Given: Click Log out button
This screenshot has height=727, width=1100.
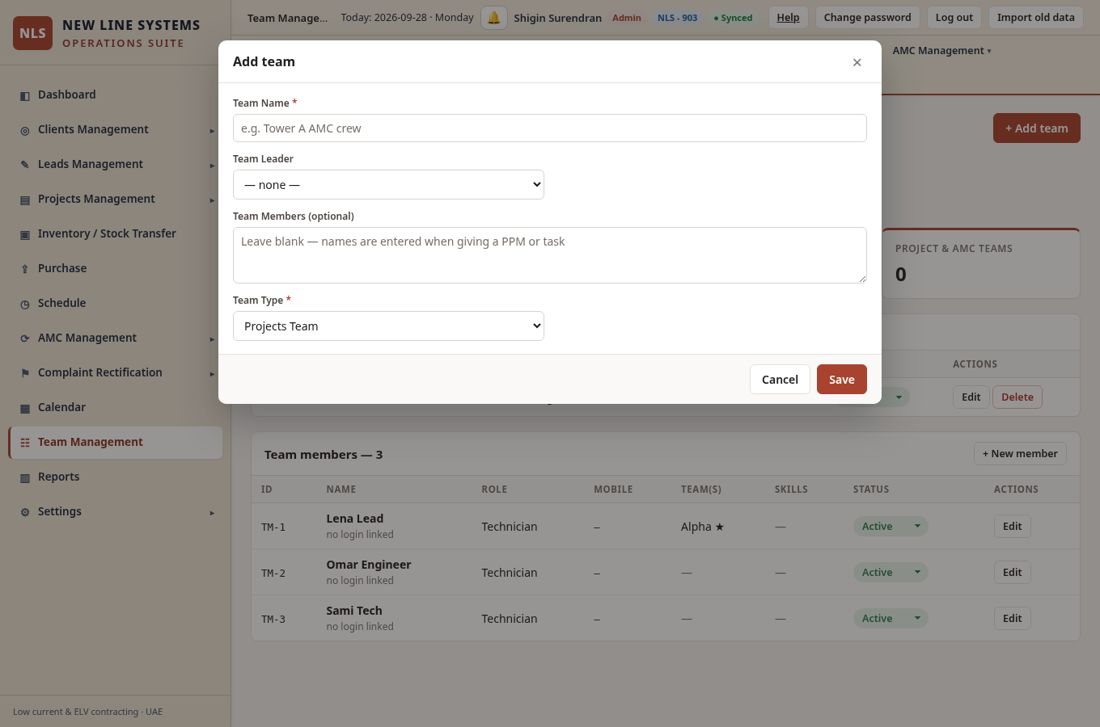Looking at the screenshot, I should (954, 18).
